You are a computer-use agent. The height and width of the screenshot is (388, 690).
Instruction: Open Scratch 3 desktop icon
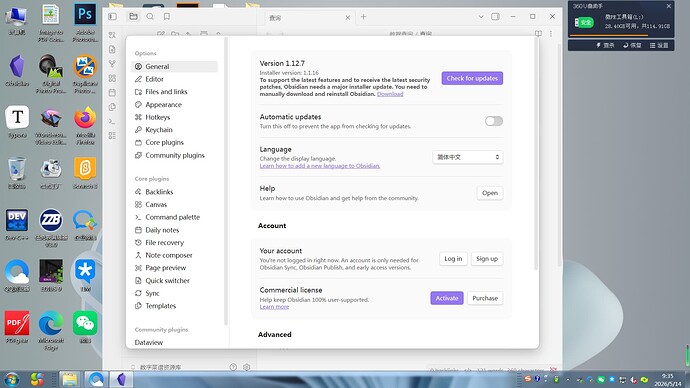(x=85, y=174)
